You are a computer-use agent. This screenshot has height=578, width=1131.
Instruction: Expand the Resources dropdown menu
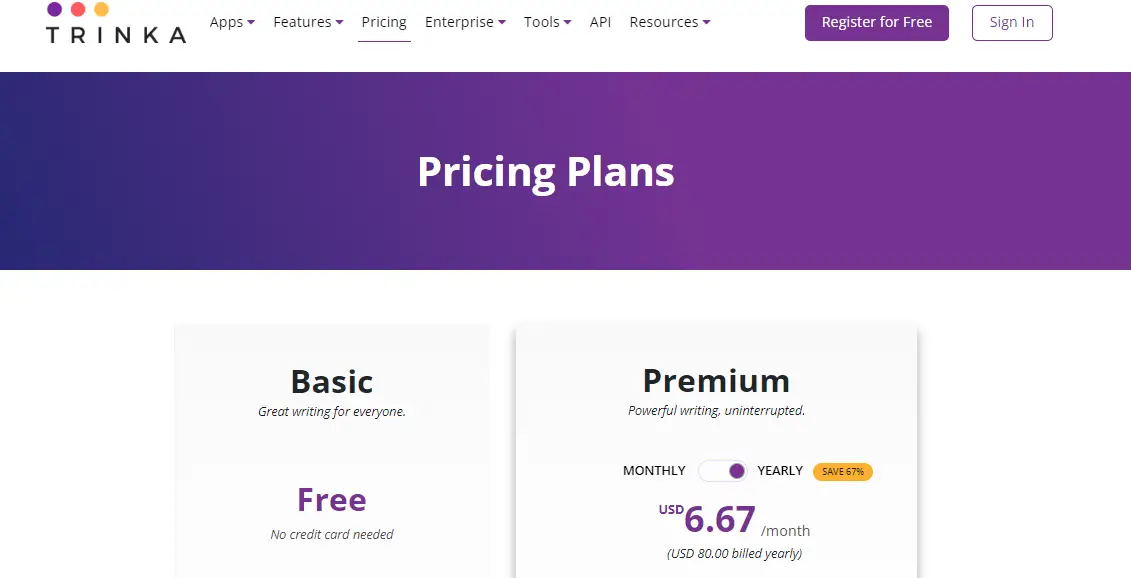(x=670, y=22)
